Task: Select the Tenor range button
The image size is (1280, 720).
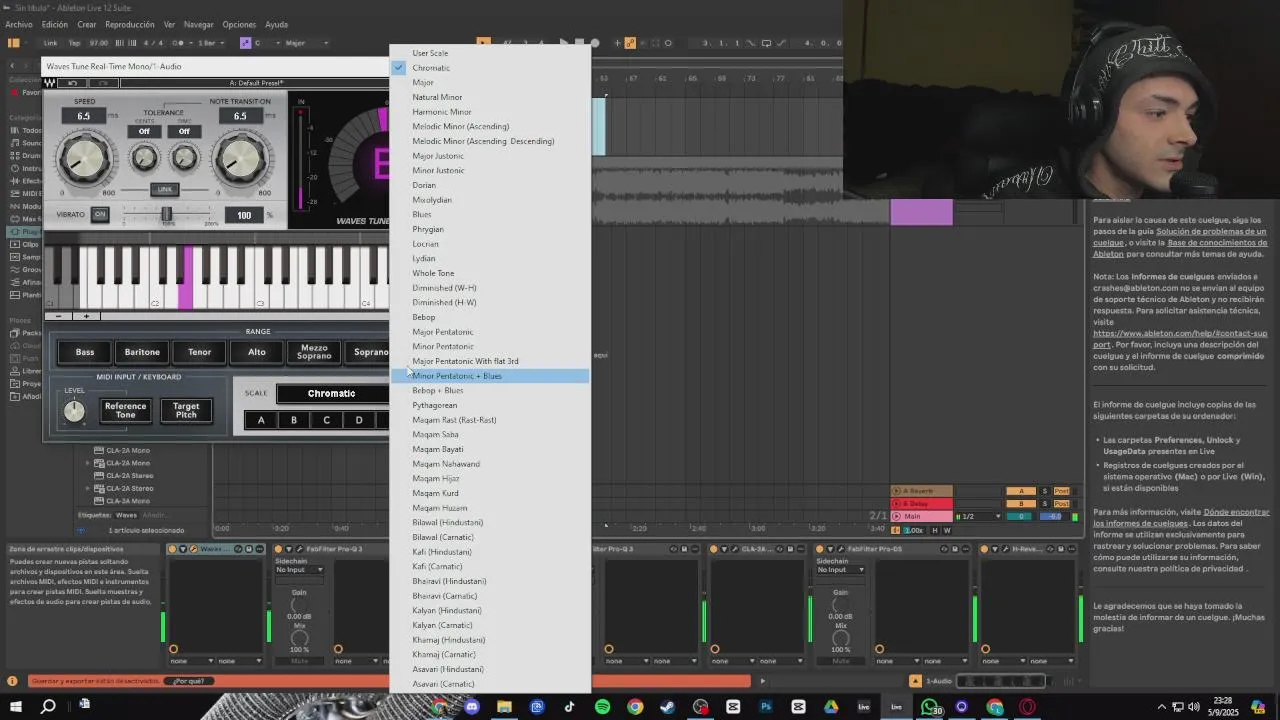Action: point(199,352)
